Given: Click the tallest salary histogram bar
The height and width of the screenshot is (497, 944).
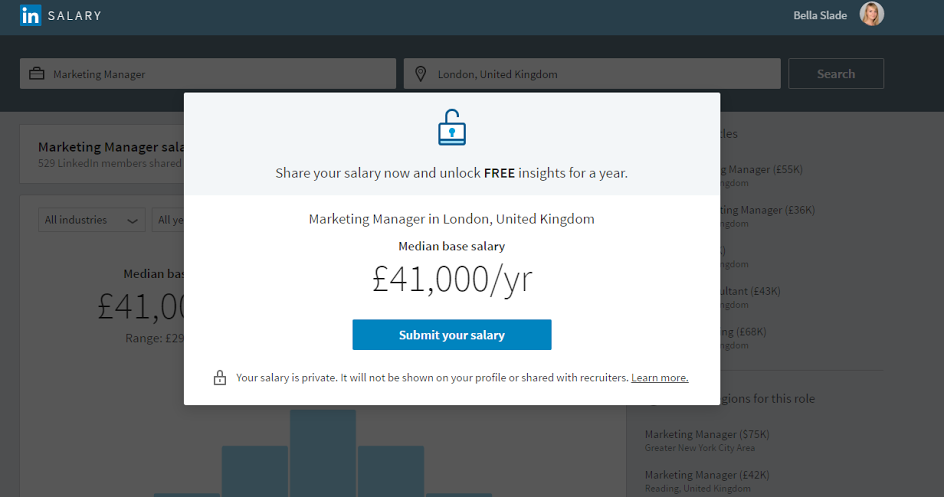Looking at the screenshot, I should tap(323, 453).
